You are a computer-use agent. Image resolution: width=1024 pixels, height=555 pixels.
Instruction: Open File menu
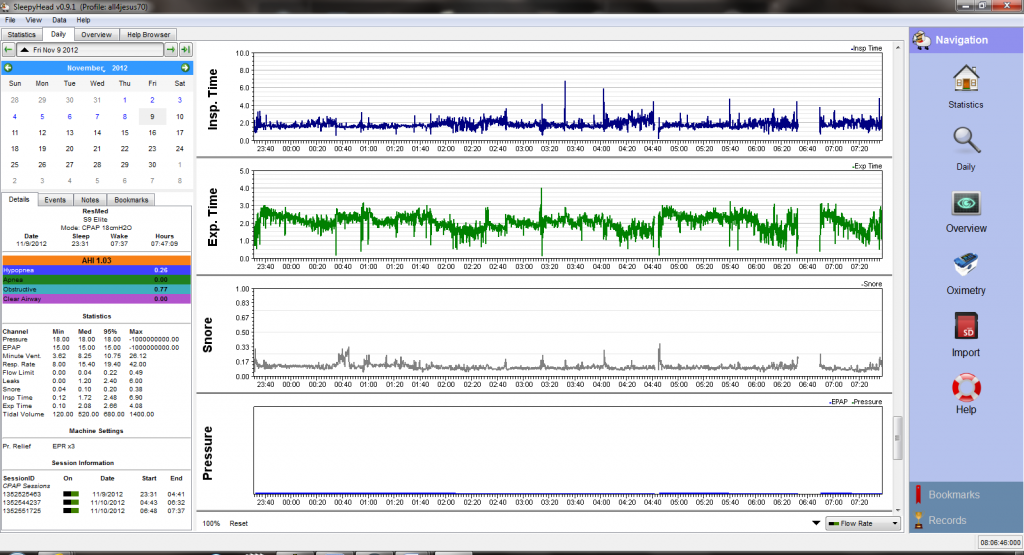[x=10, y=20]
